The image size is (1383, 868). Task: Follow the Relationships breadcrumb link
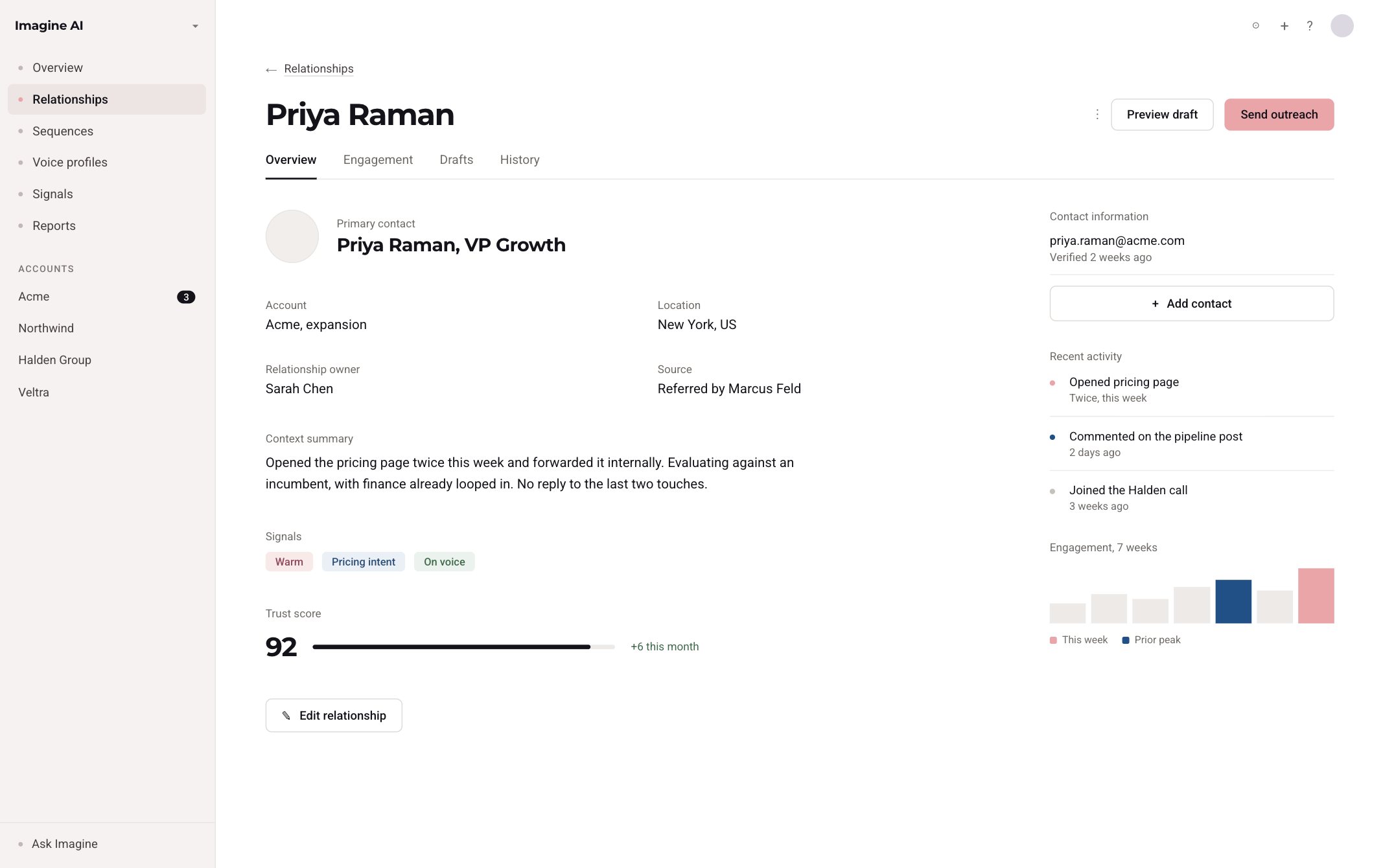(319, 69)
